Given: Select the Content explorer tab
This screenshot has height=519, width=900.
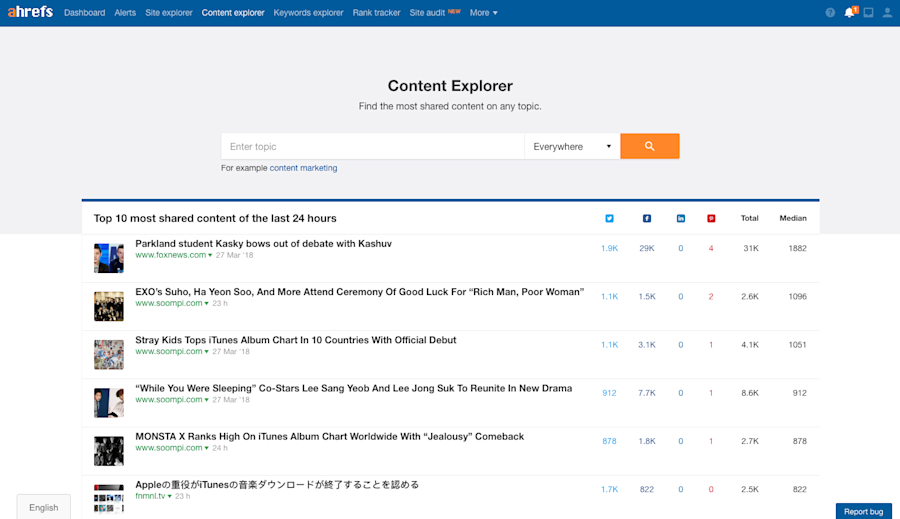Looking at the screenshot, I should pyautogui.click(x=233, y=13).
